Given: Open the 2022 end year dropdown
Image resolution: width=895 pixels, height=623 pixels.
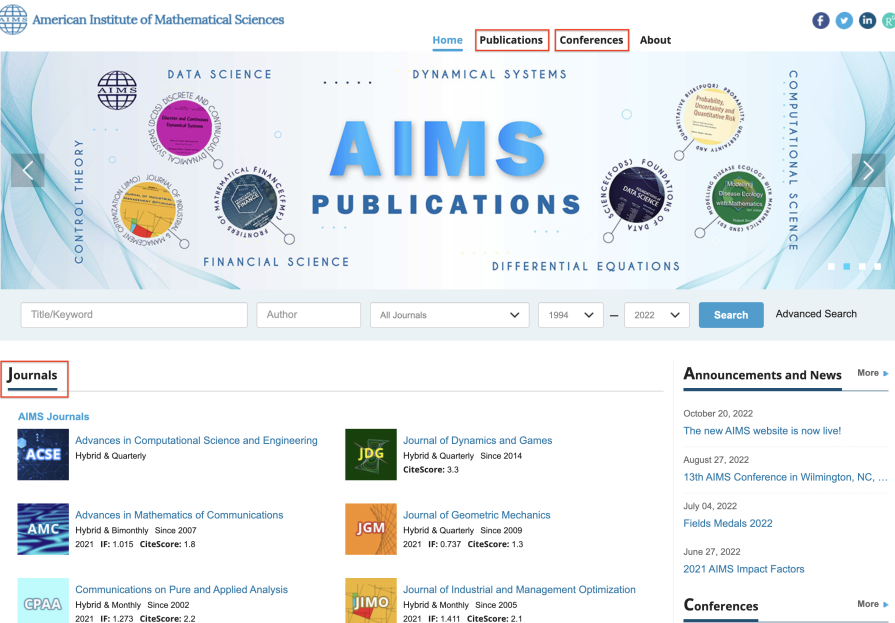Looking at the screenshot, I should (x=657, y=315).
